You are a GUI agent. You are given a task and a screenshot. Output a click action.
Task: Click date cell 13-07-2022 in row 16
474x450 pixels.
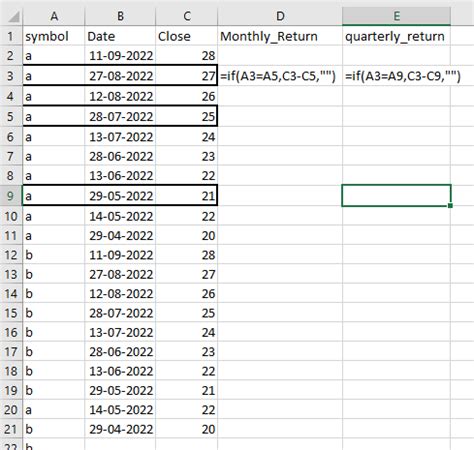(x=120, y=332)
